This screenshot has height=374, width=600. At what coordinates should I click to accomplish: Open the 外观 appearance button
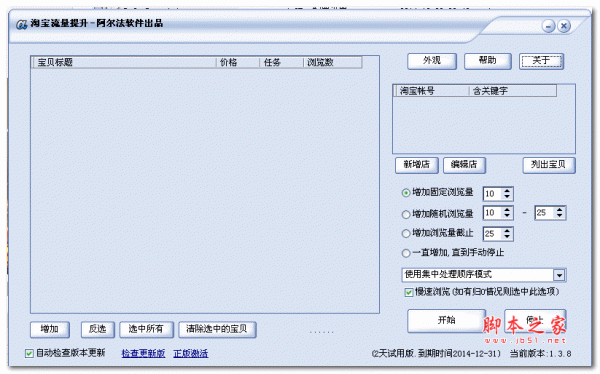432,61
